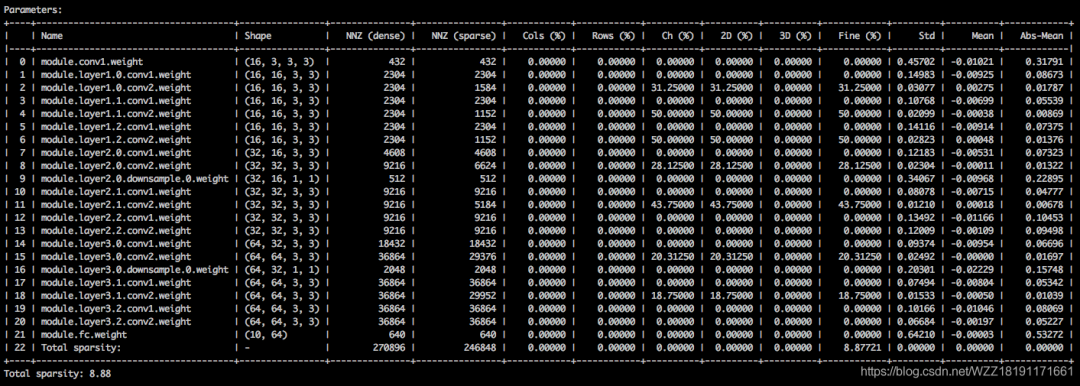The height and width of the screenshot is (386, 1080).
Task: Click the Name column header
Action: tap(52, 36)
